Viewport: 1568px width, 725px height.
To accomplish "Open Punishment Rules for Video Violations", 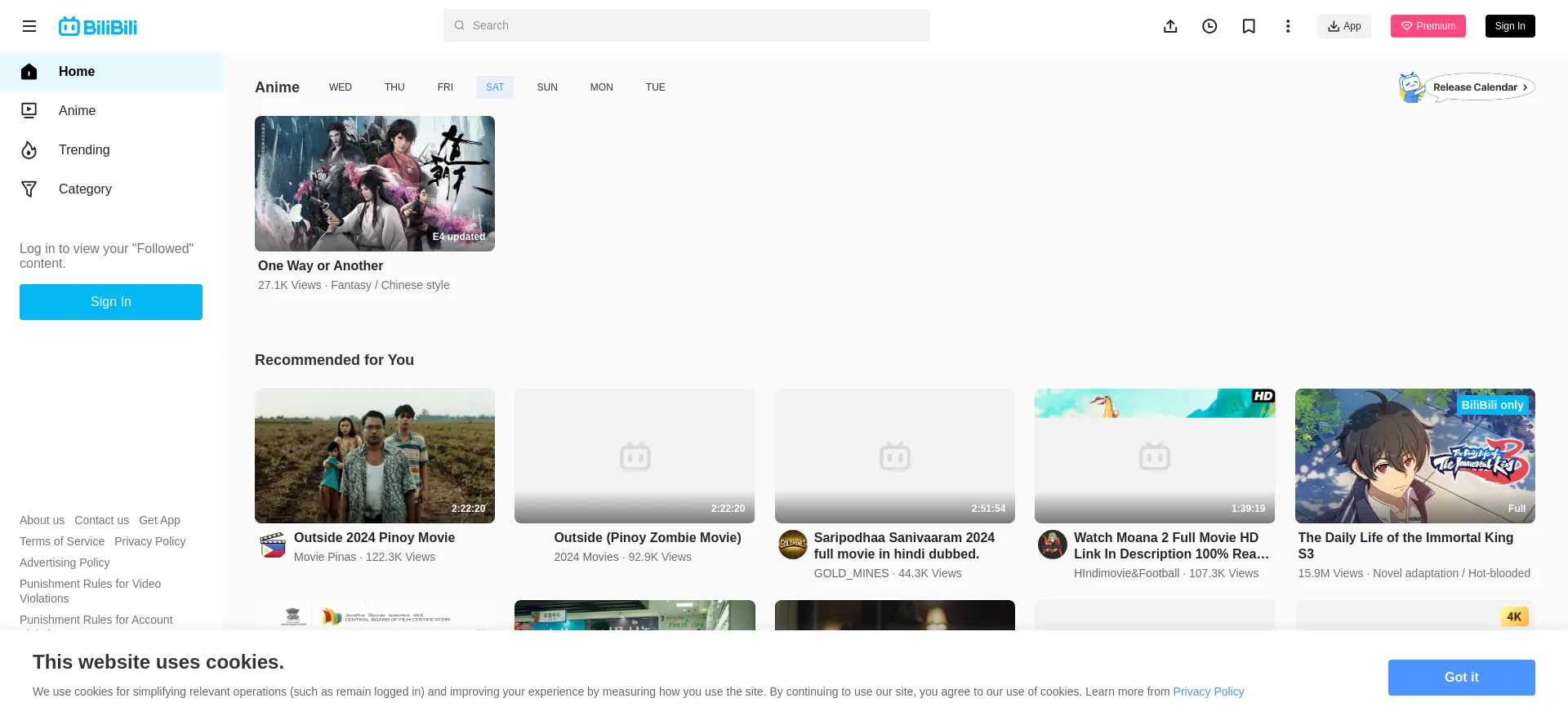I will (x=90, y=592).
